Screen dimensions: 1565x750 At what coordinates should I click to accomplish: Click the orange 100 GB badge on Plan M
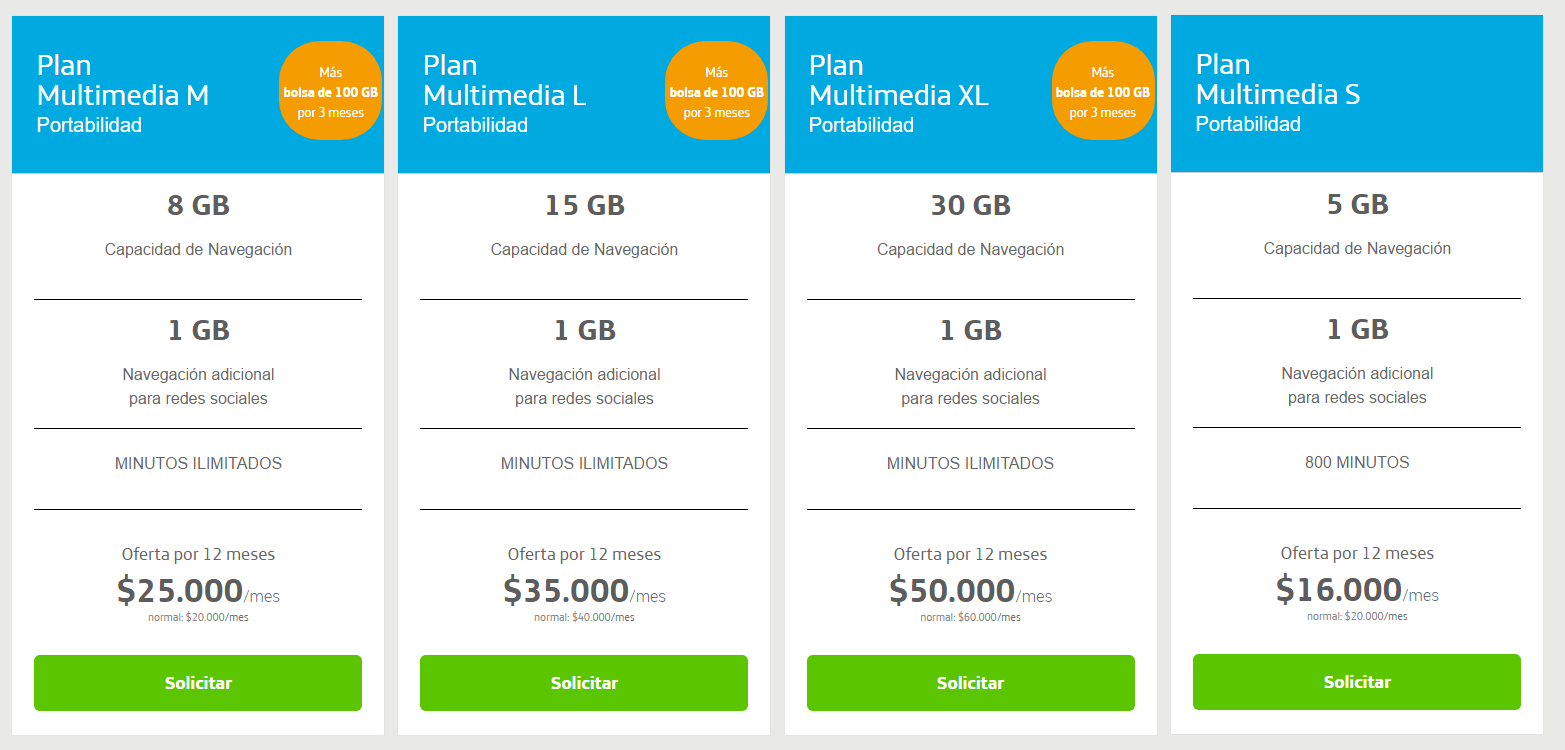330,91
